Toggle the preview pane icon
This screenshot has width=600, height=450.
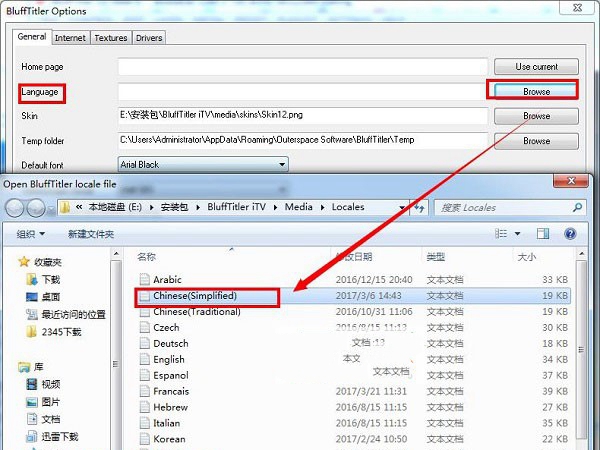(543, 233)
